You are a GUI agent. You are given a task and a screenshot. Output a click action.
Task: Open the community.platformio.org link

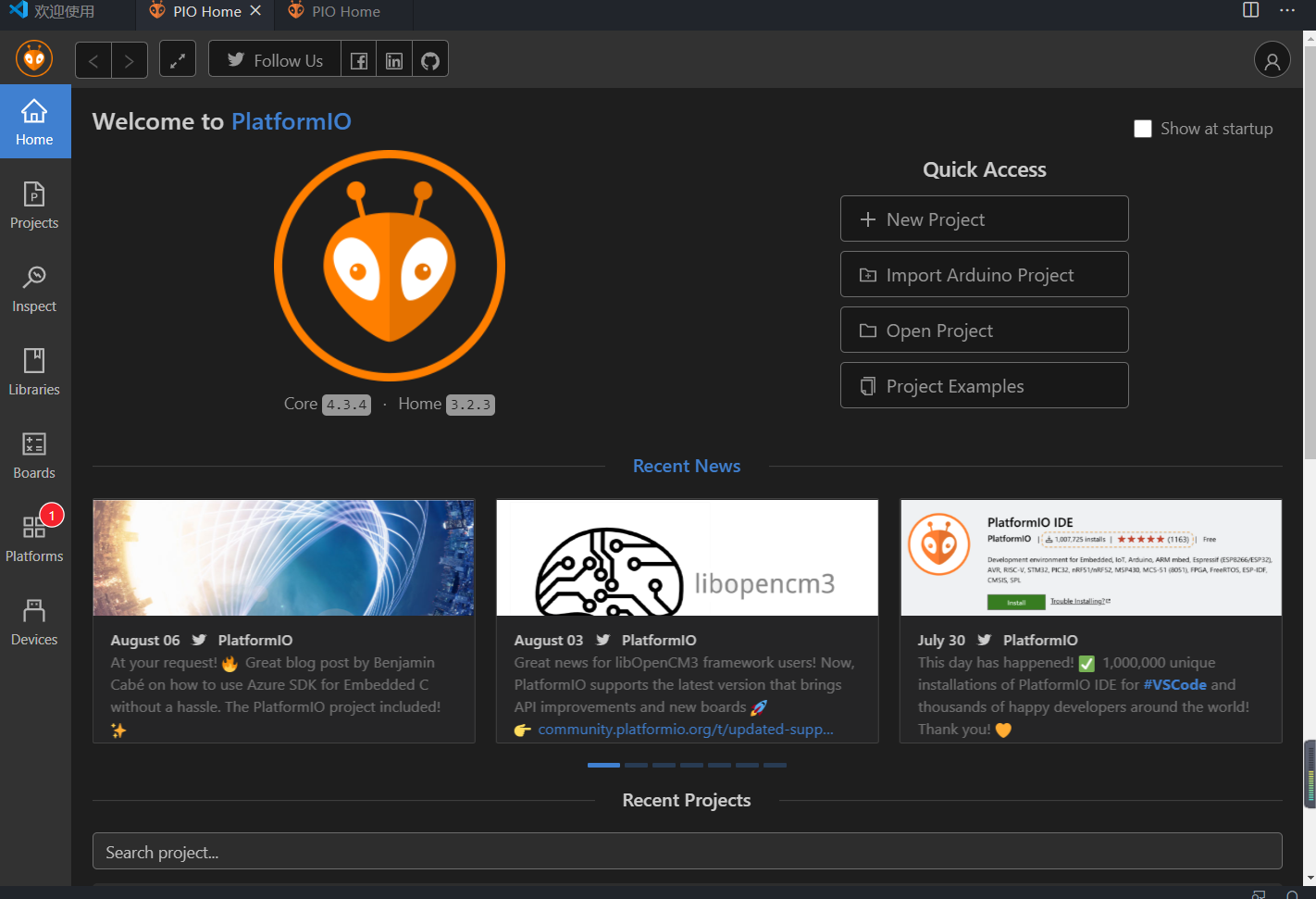686,730
